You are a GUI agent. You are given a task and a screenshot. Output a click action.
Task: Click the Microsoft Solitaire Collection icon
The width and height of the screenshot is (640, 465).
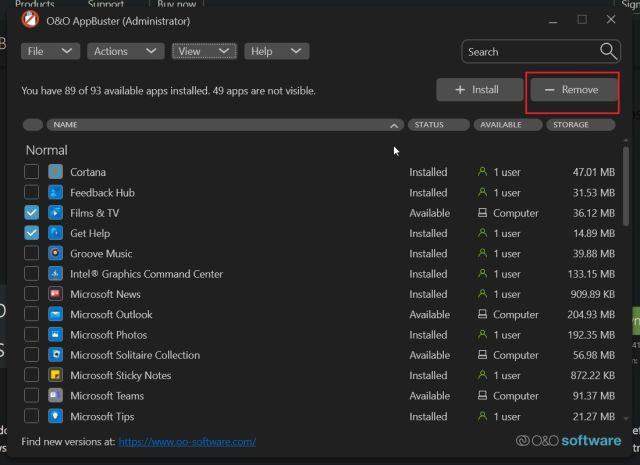click(x=56, y=355)
